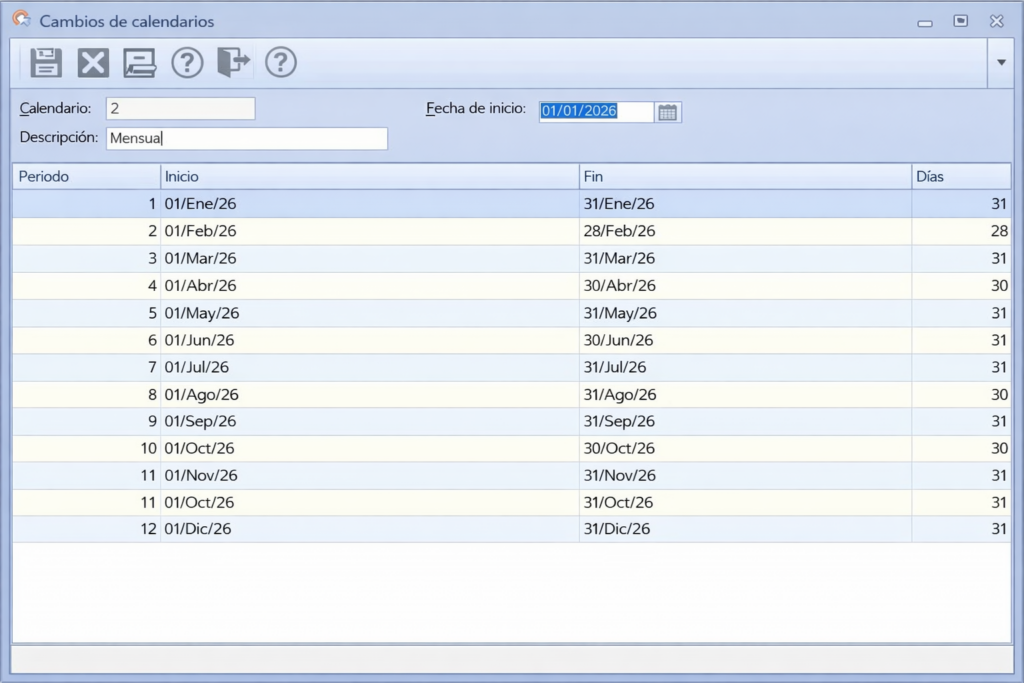
Task: Expand the toolbar overflow dropdown arrow
Action: coord(1001,62)
